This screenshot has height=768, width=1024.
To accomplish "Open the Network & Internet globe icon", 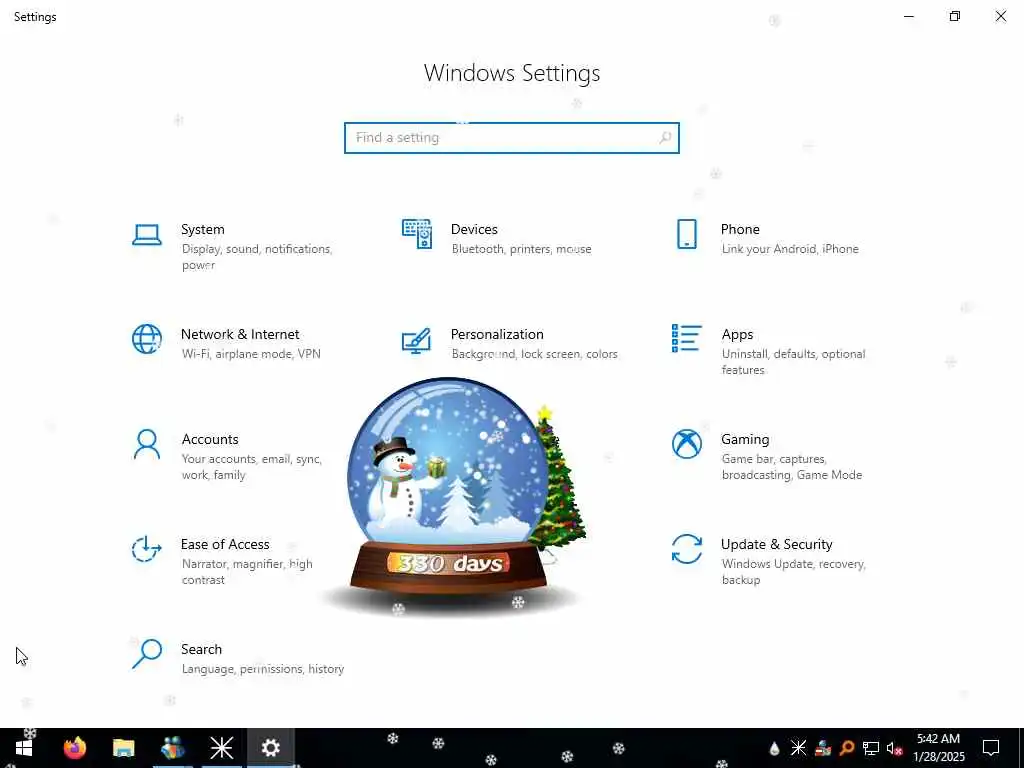I will coord(147,339).
